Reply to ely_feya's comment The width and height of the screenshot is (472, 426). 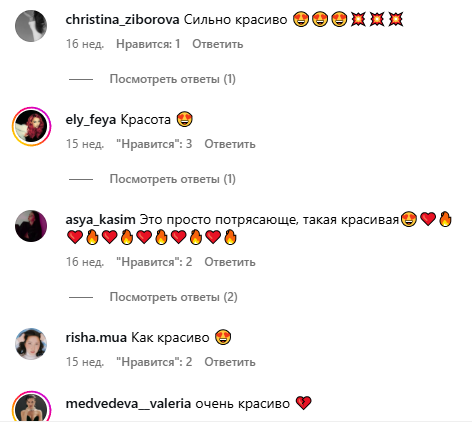click(230, 144)
